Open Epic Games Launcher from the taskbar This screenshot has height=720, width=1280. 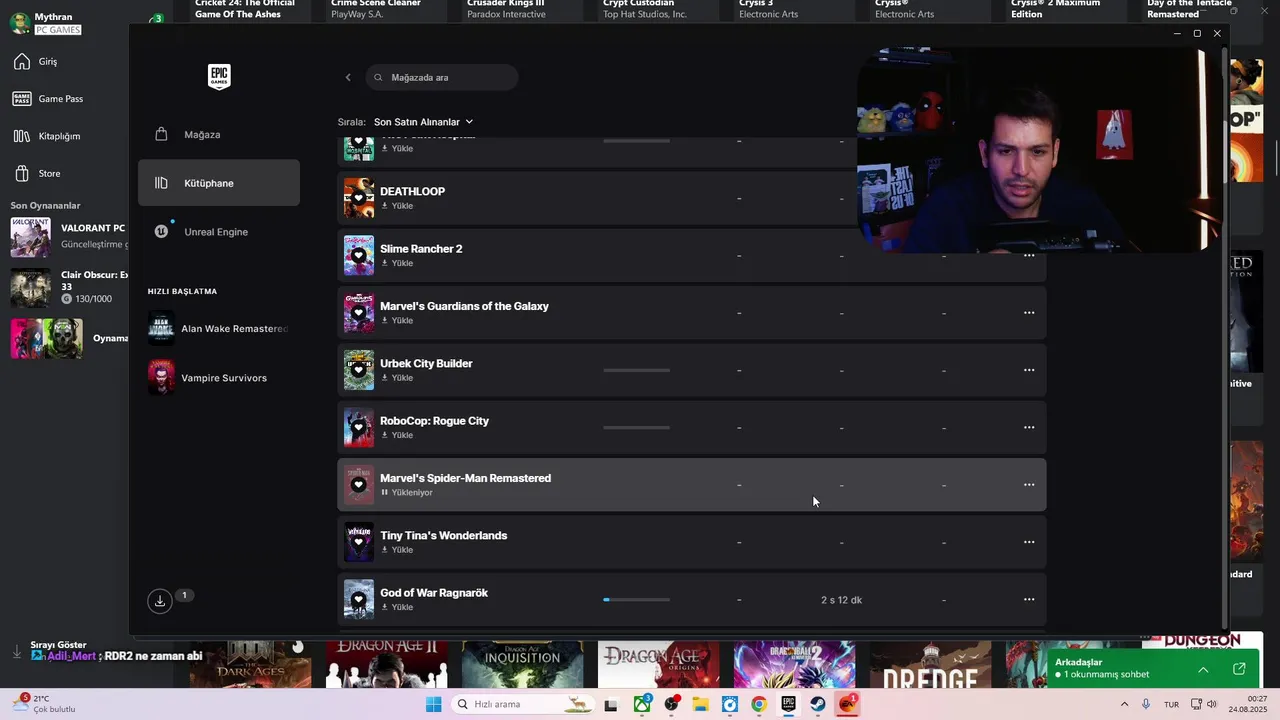(x=788, y=704)
